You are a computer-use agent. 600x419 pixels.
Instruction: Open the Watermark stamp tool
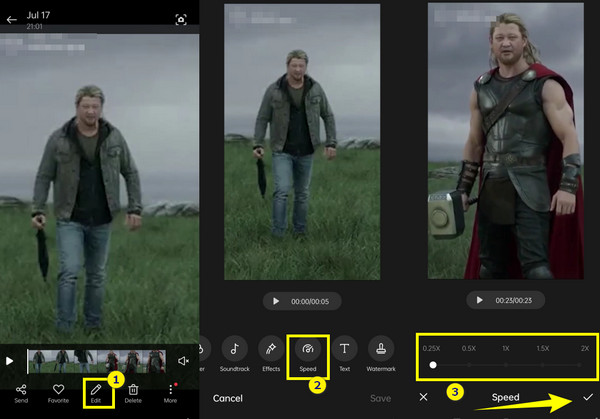(381, 354)
